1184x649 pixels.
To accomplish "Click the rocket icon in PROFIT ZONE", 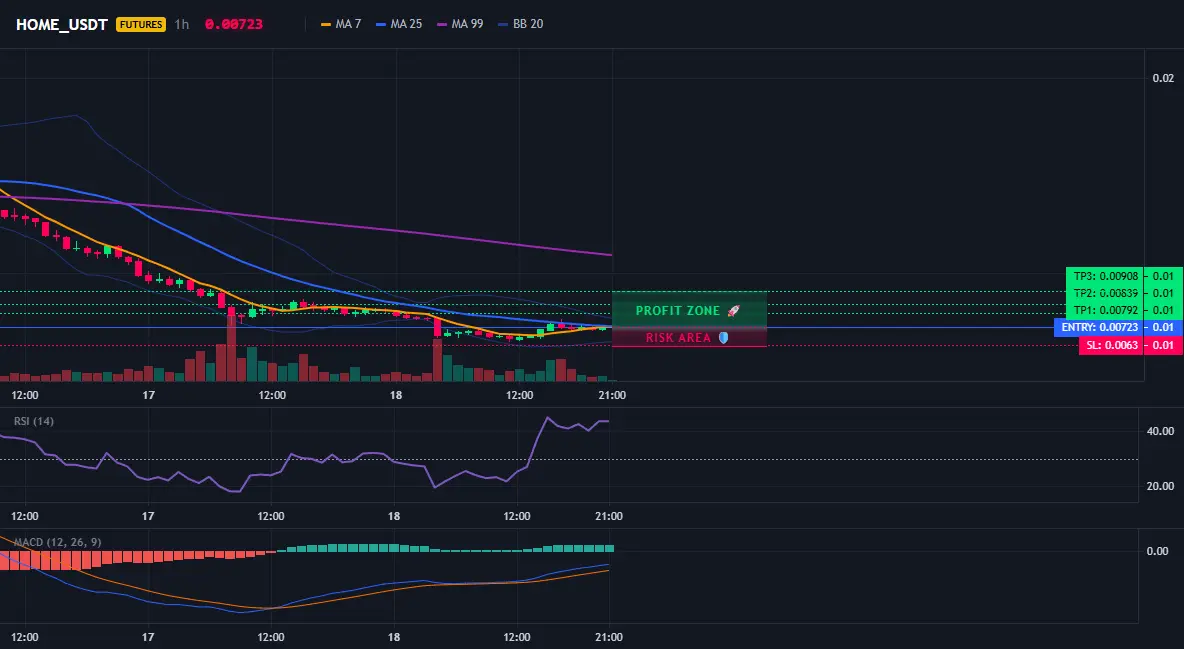I will (x=733, y=311).
